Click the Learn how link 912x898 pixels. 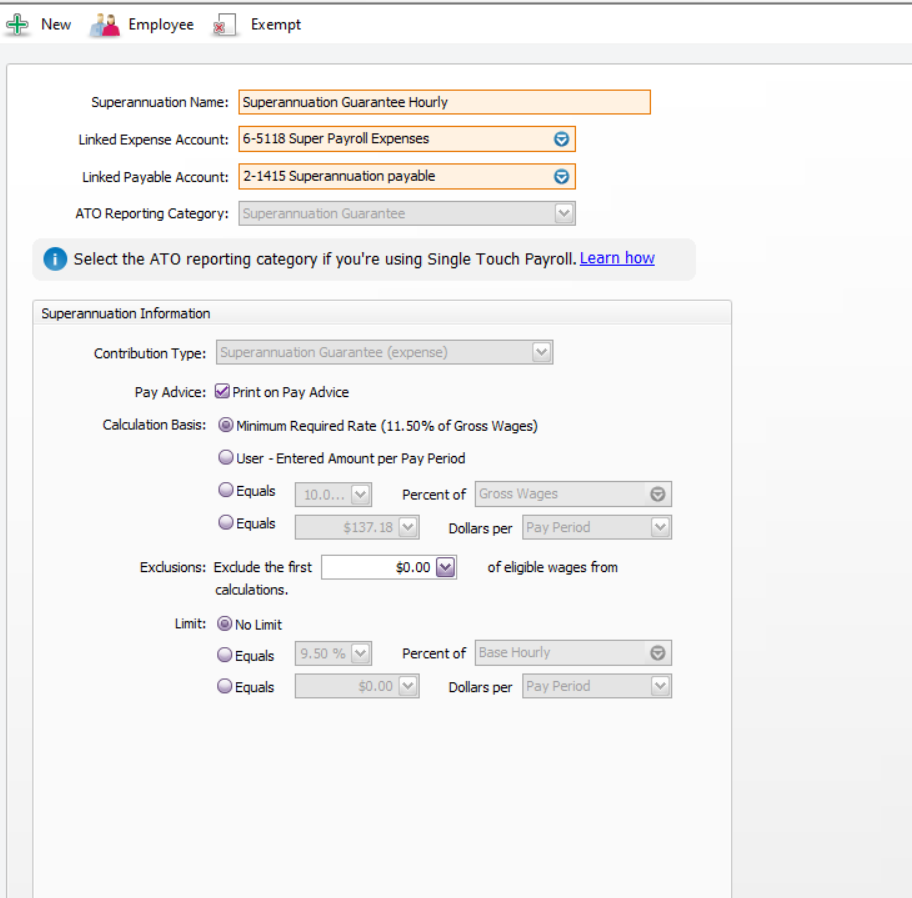[x=617, y=258]
